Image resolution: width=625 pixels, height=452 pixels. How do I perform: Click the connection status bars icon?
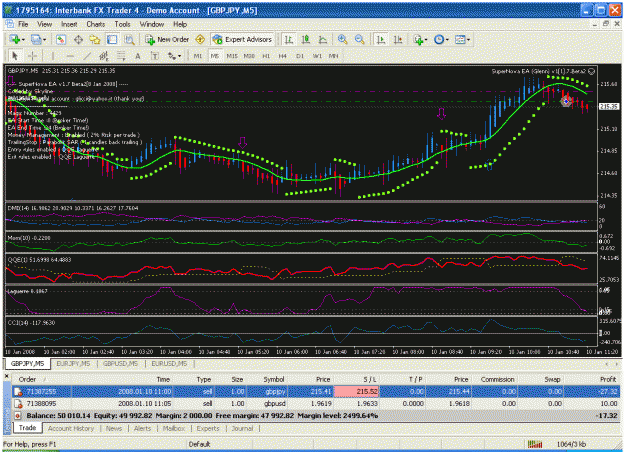click(535, 444)
